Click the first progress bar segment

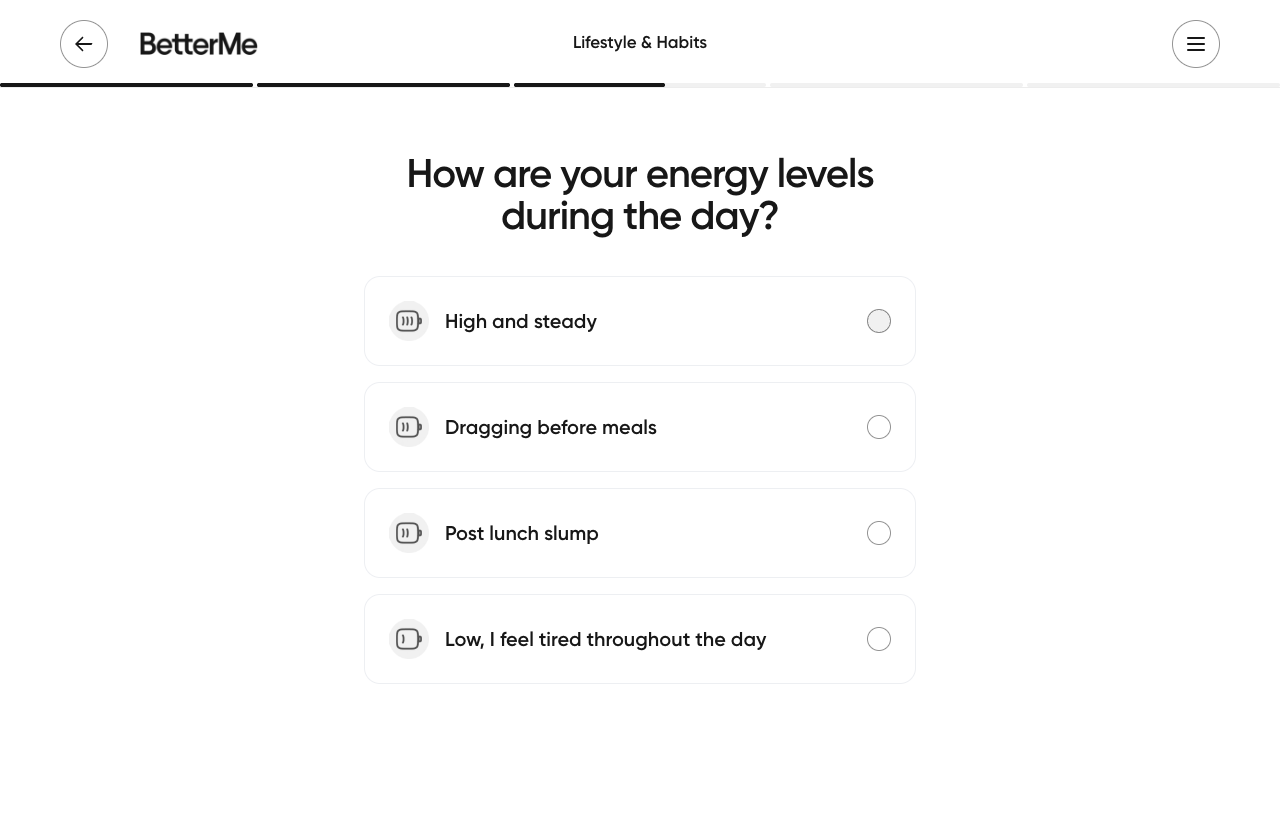[126, 85]
